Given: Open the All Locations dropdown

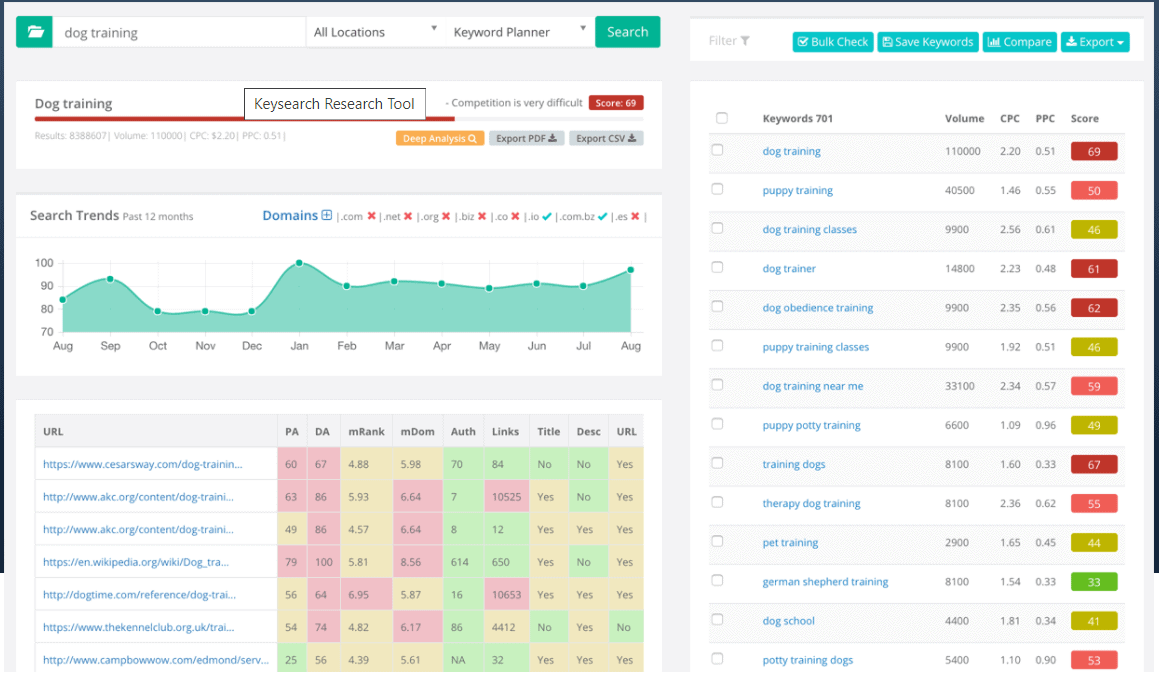Looking at the screenshot, I should click(375, 32).
